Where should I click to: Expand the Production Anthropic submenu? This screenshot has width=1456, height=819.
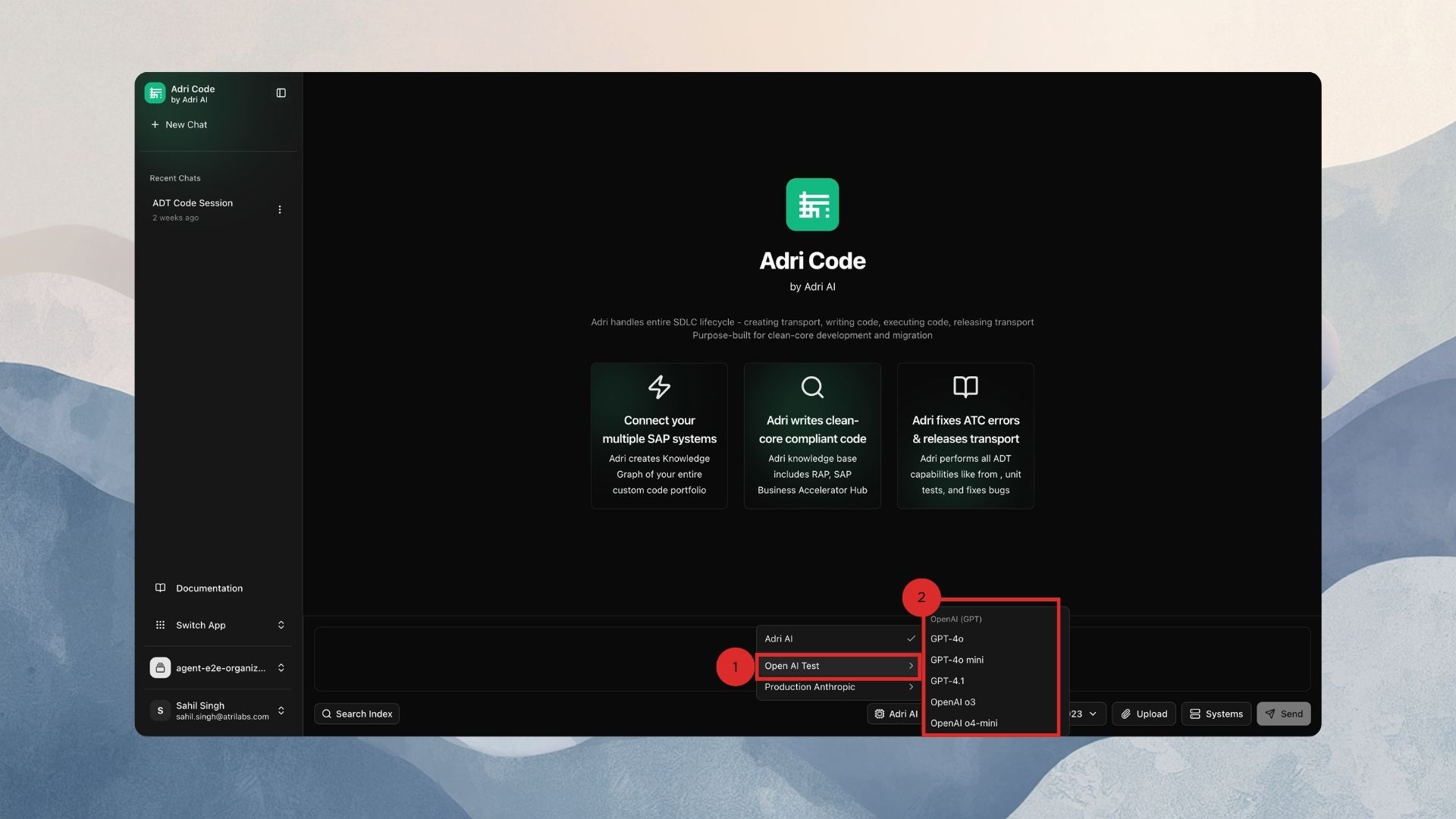[839, 688]
